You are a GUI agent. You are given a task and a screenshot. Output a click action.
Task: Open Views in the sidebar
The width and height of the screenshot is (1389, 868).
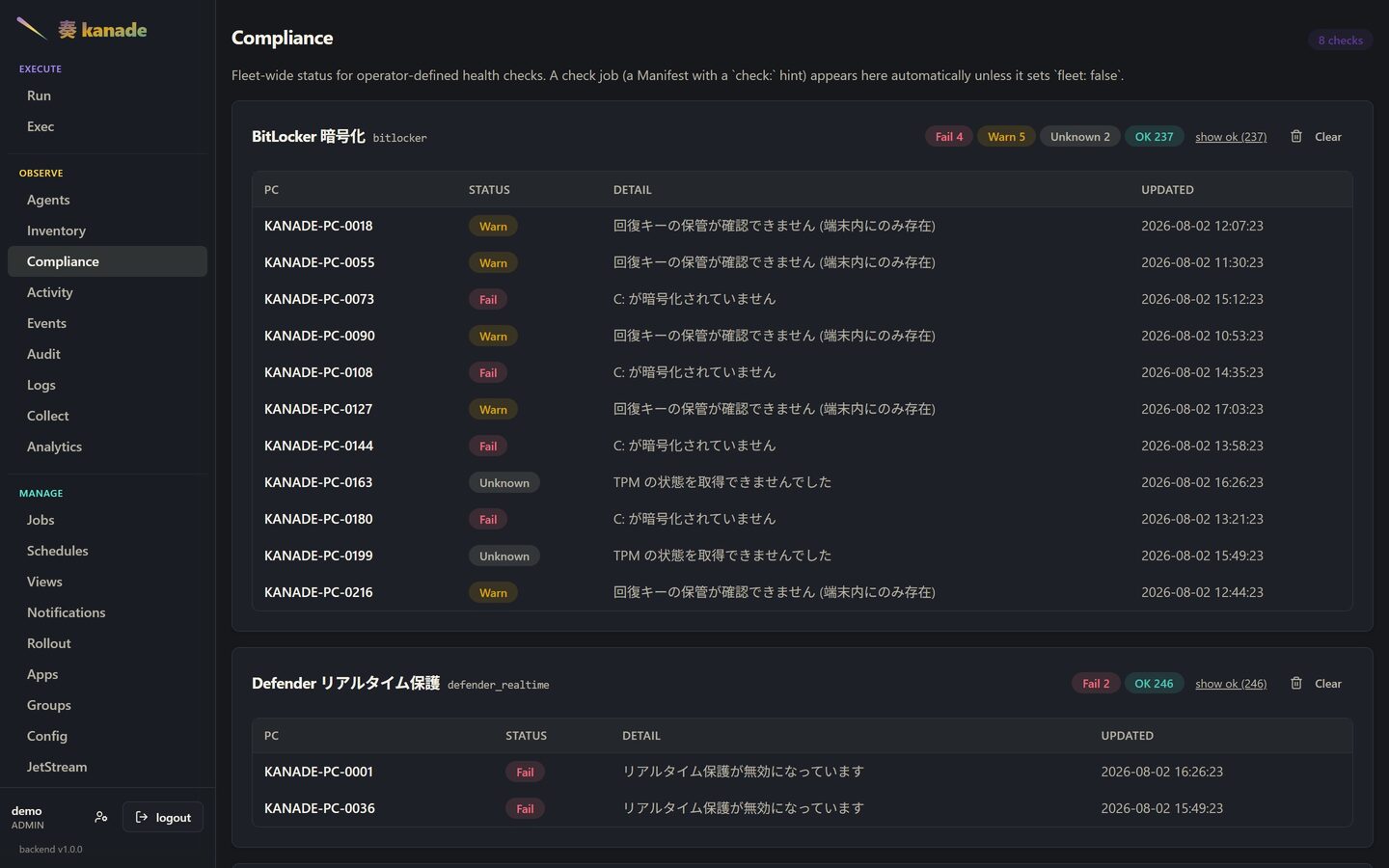[x=107, y=582]
